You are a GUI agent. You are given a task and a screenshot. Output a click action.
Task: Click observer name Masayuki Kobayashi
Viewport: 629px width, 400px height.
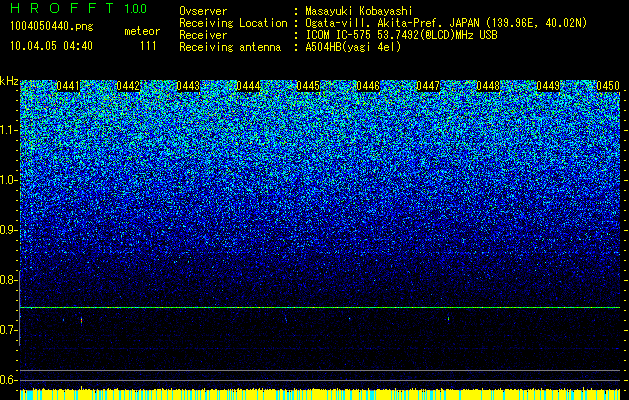click(359, 11)
